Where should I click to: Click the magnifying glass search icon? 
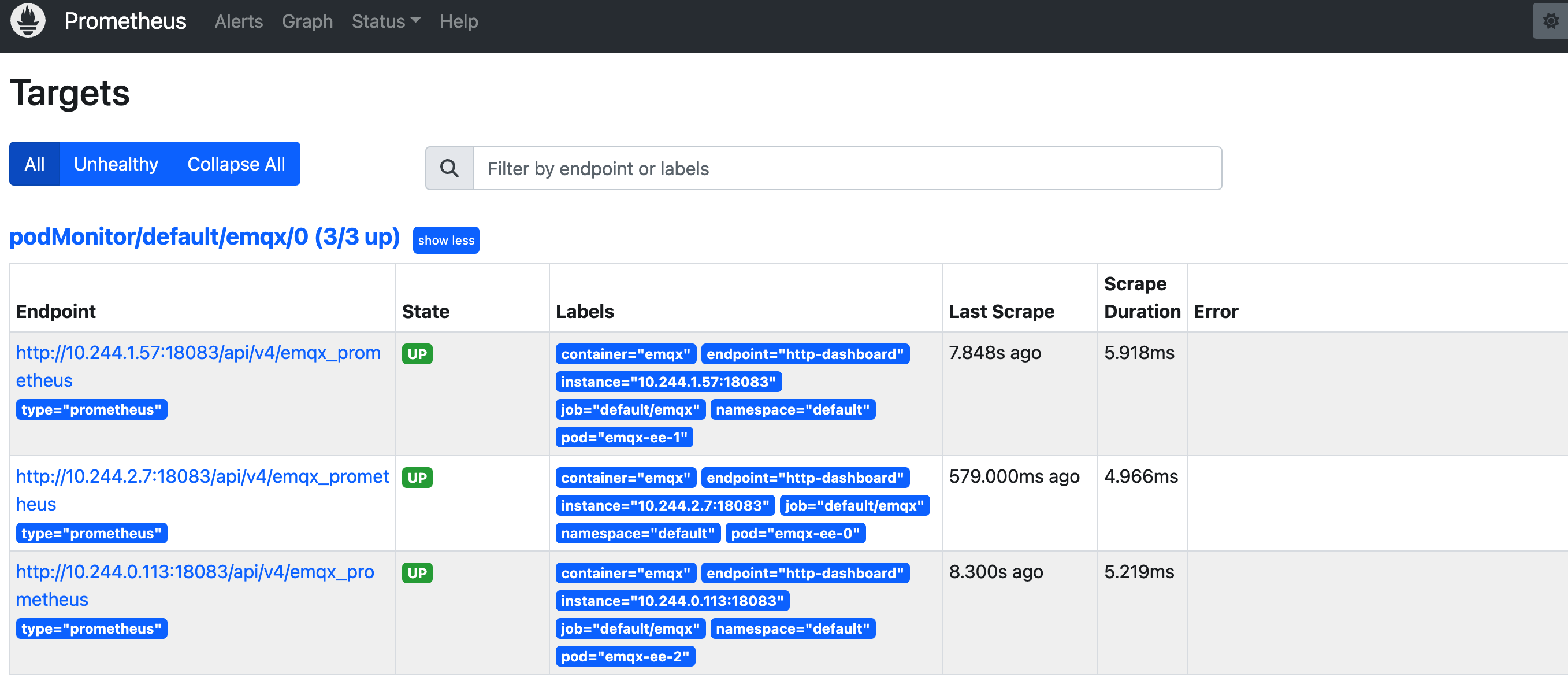[449, 168]
